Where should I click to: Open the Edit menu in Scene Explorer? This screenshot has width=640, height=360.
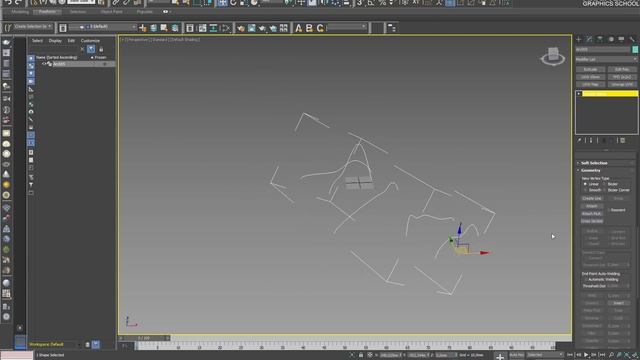click(71, 41)
